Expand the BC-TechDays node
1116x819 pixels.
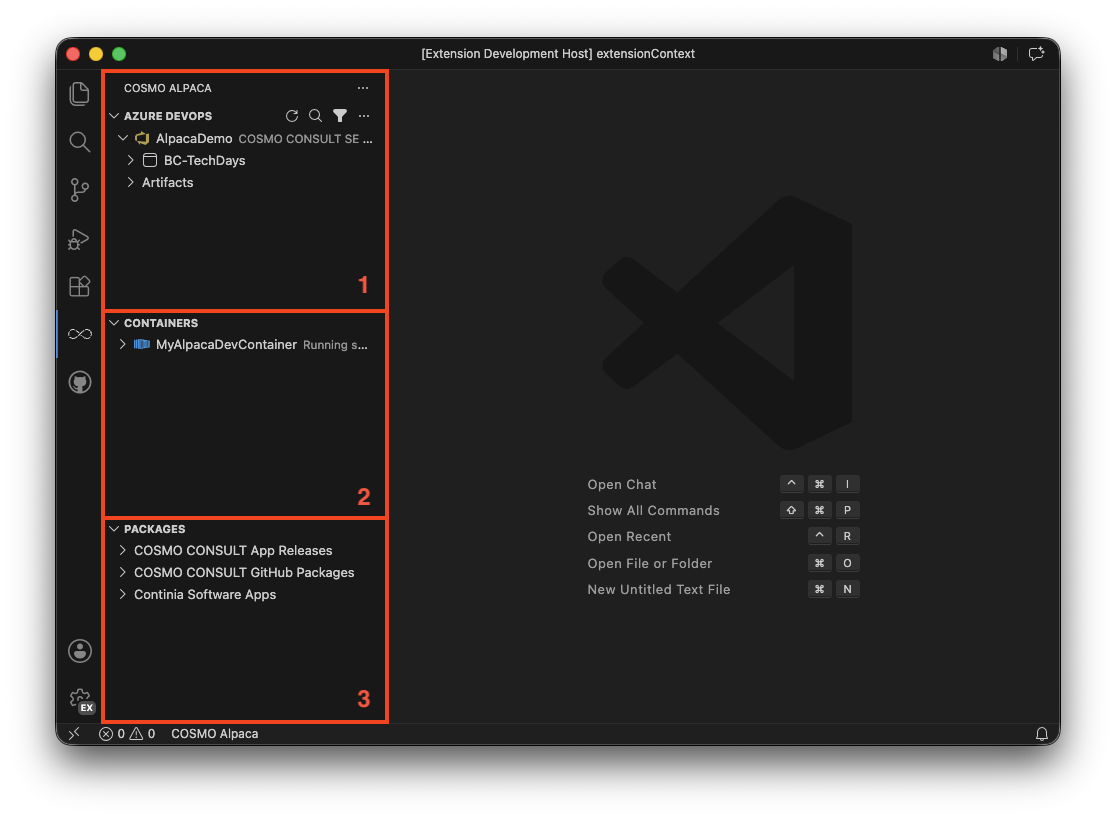(131, 160)
